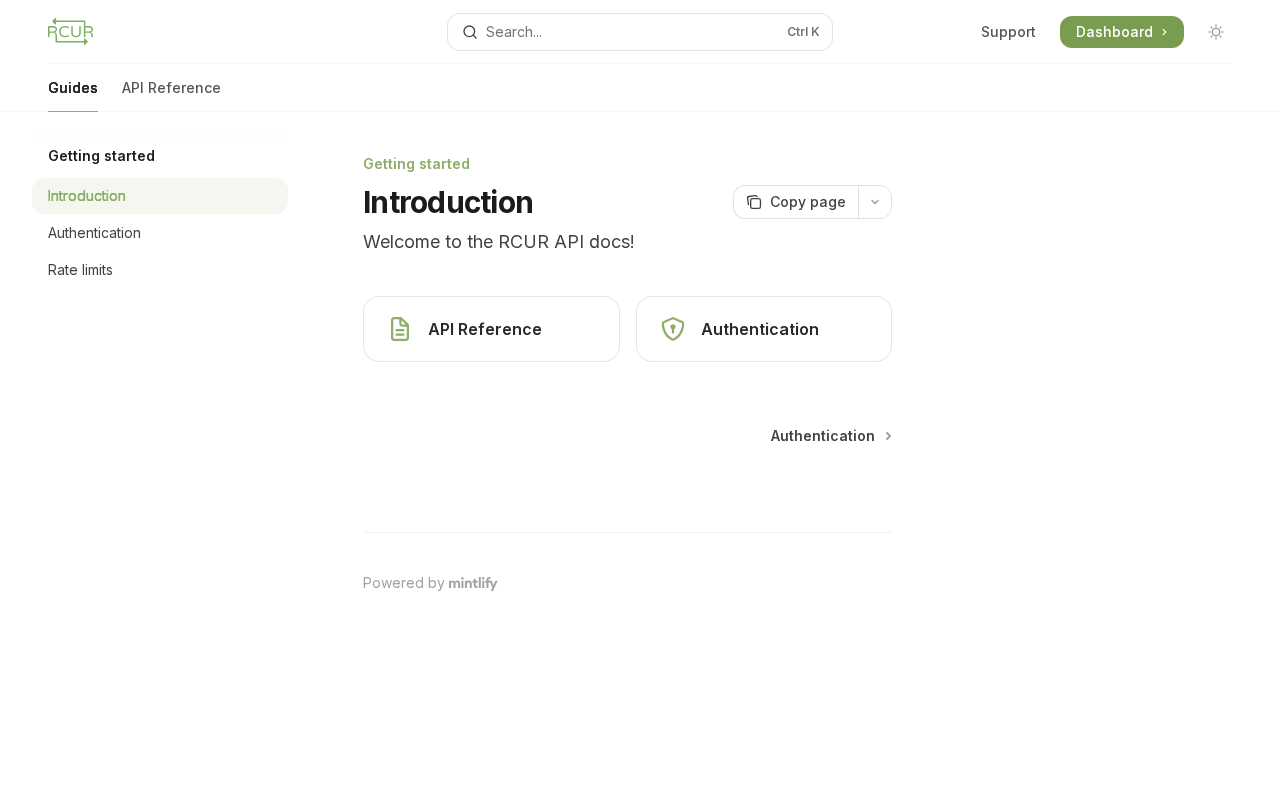This screenshot has width=1280, height=800.
Task: Toggle light/dark mode sun icon
Action: [1216, 32]
